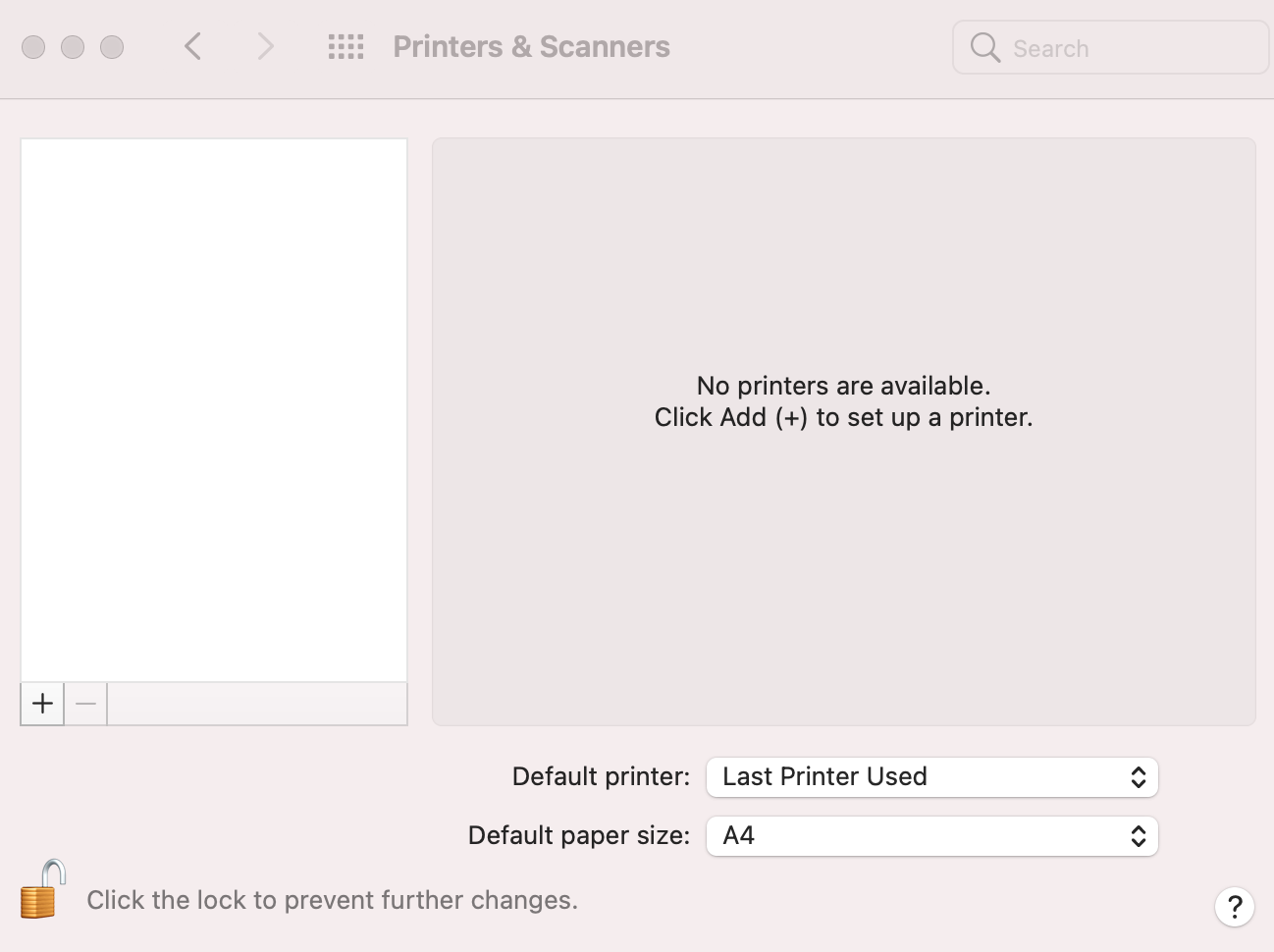Minimize the Printers & Scanners window
Image resolution: width=1274 pixels, height=952 pixels.
73,47
